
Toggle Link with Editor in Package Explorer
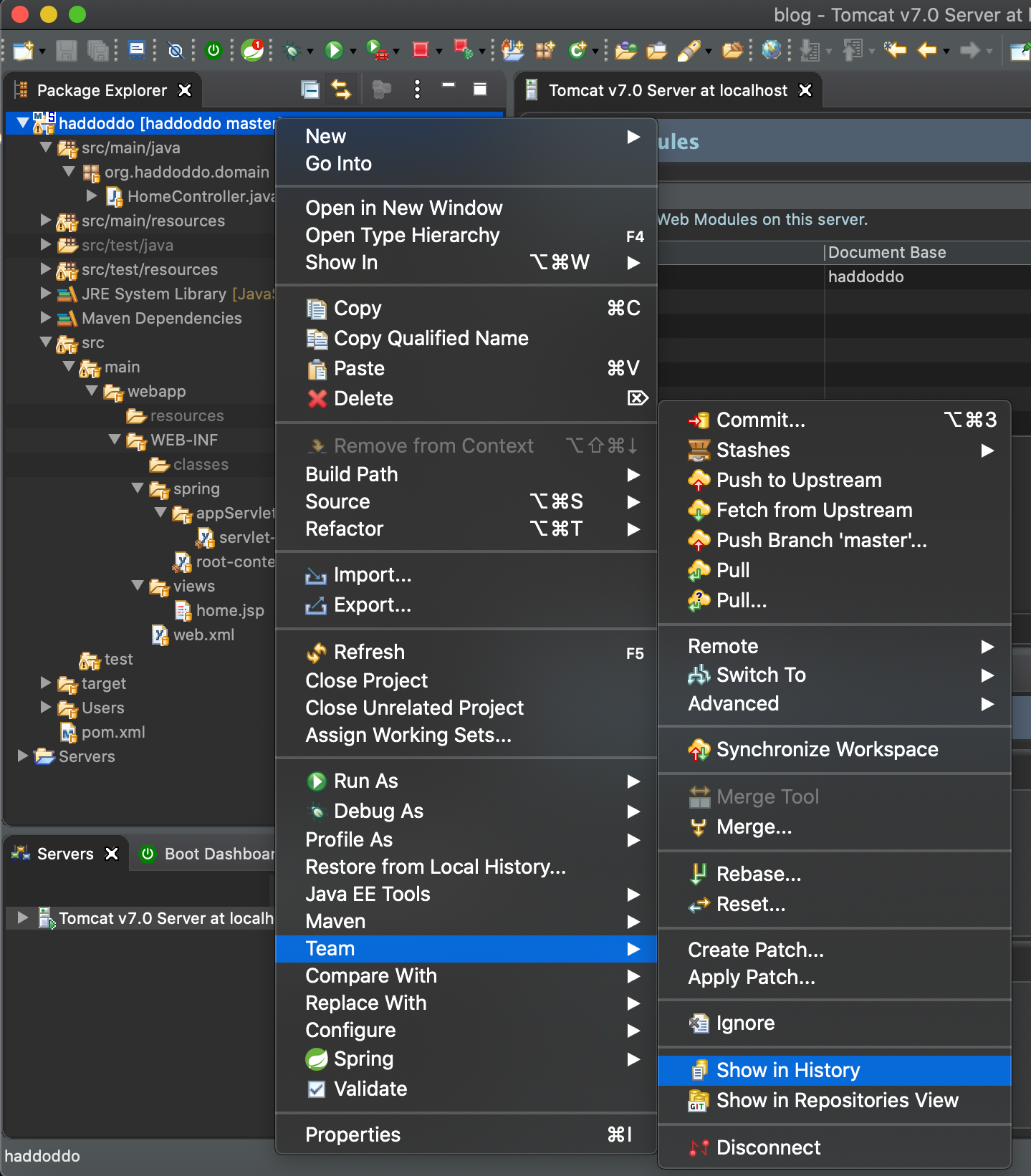pyautogui.click(x=341, y=90)
